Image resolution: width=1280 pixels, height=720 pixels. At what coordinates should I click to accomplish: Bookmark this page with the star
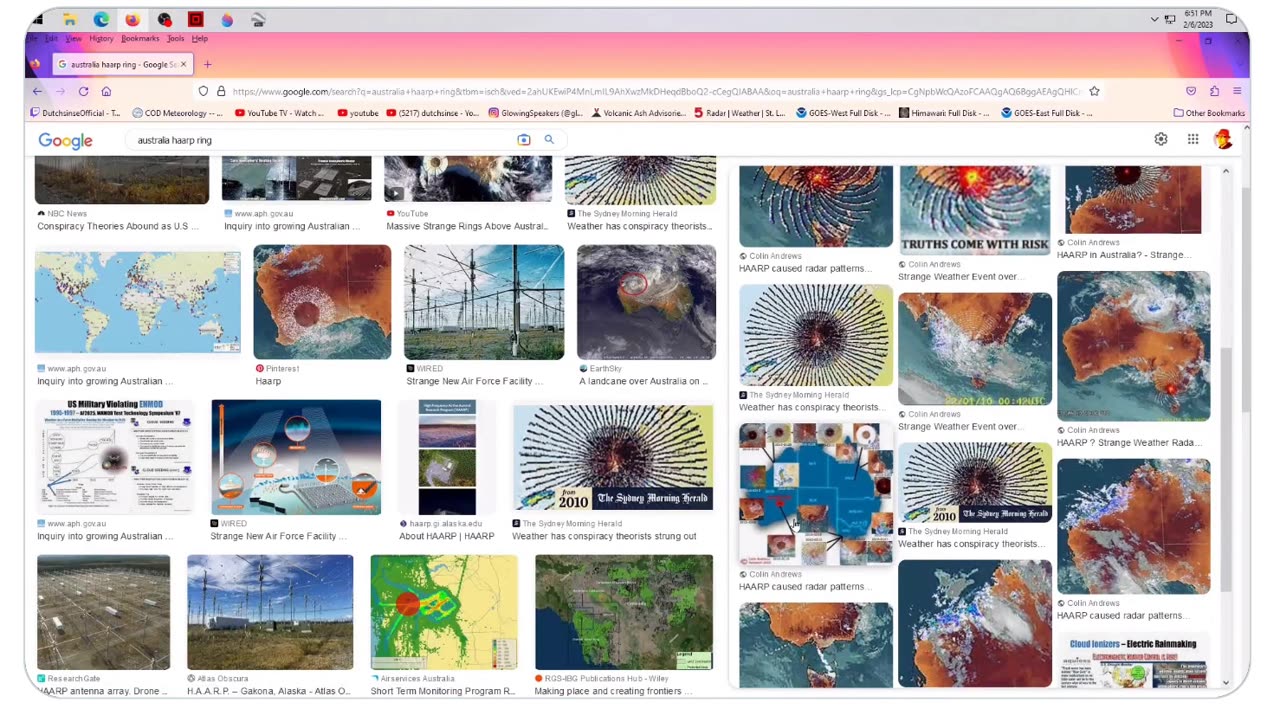[1094, 91]
